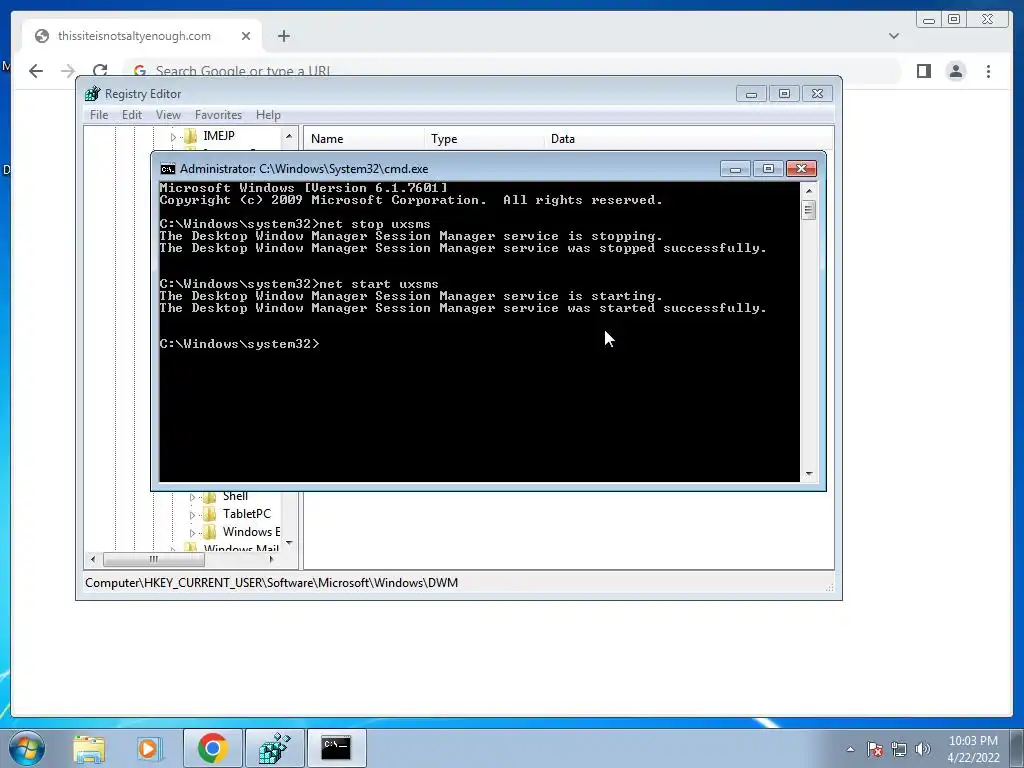Viewport: 1024px width, 768px height.
Task: Click Show desktop button at taskbar end
Action: (x=1018, y=748)
